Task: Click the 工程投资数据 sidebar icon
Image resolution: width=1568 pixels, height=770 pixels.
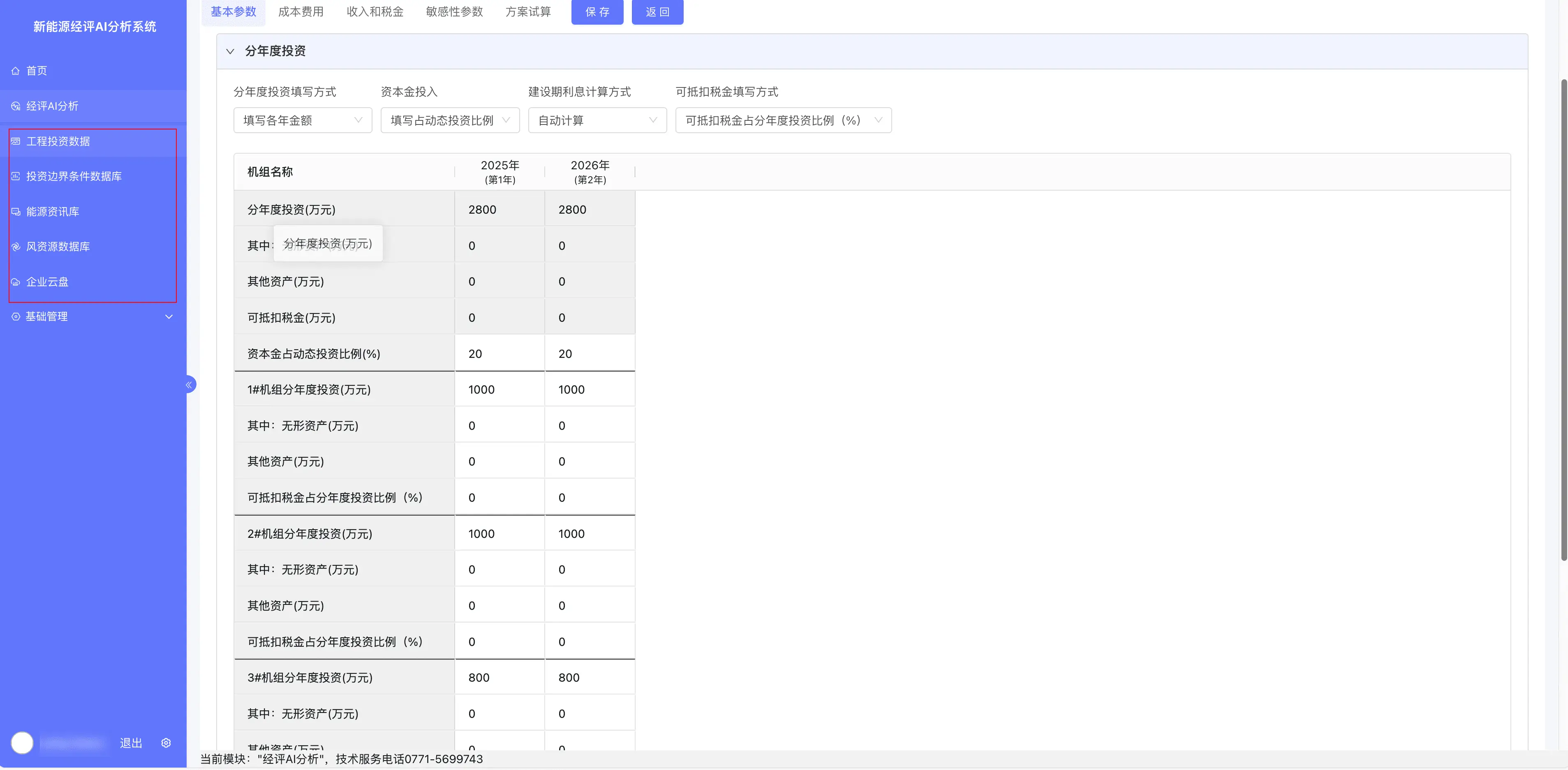Action: (x=15, y=141)
